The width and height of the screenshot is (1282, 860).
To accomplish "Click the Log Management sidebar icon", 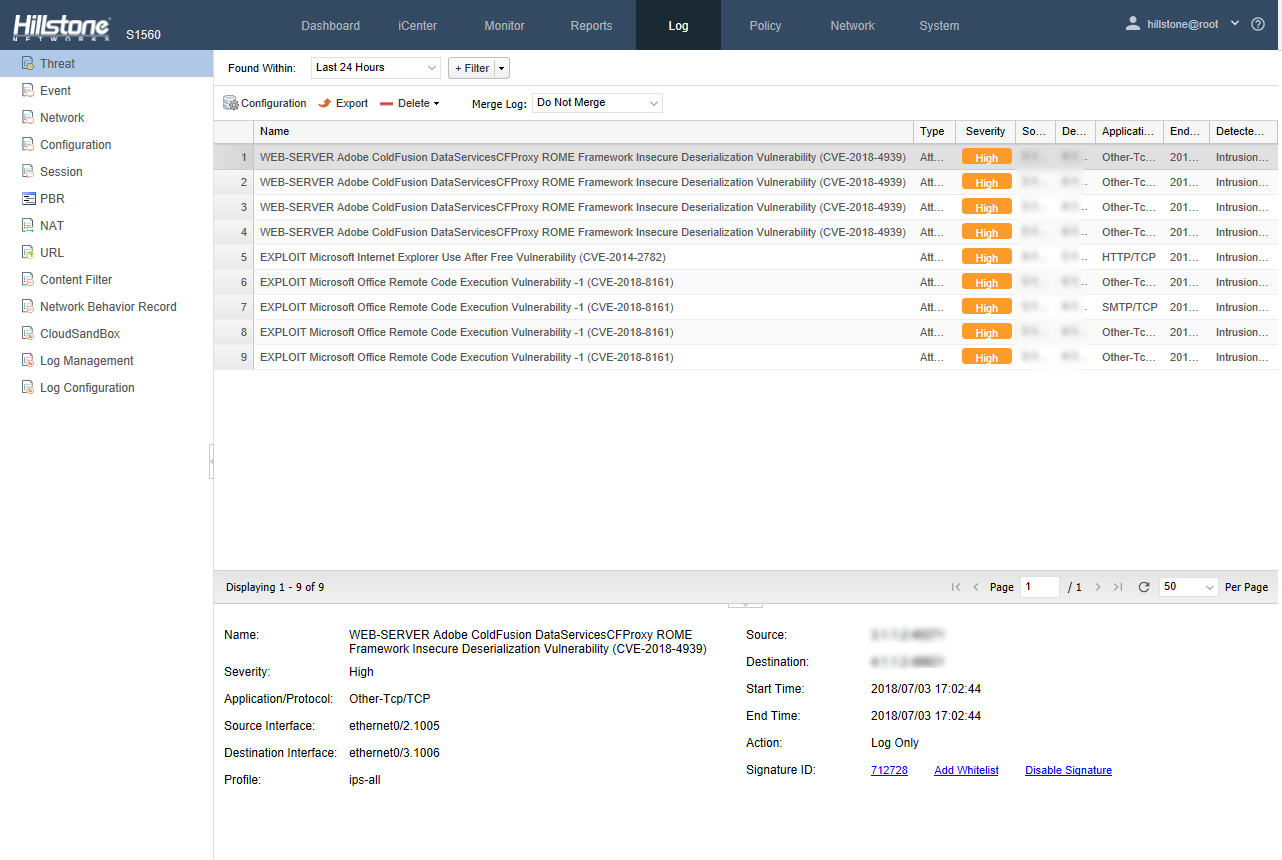I will 28,360.
